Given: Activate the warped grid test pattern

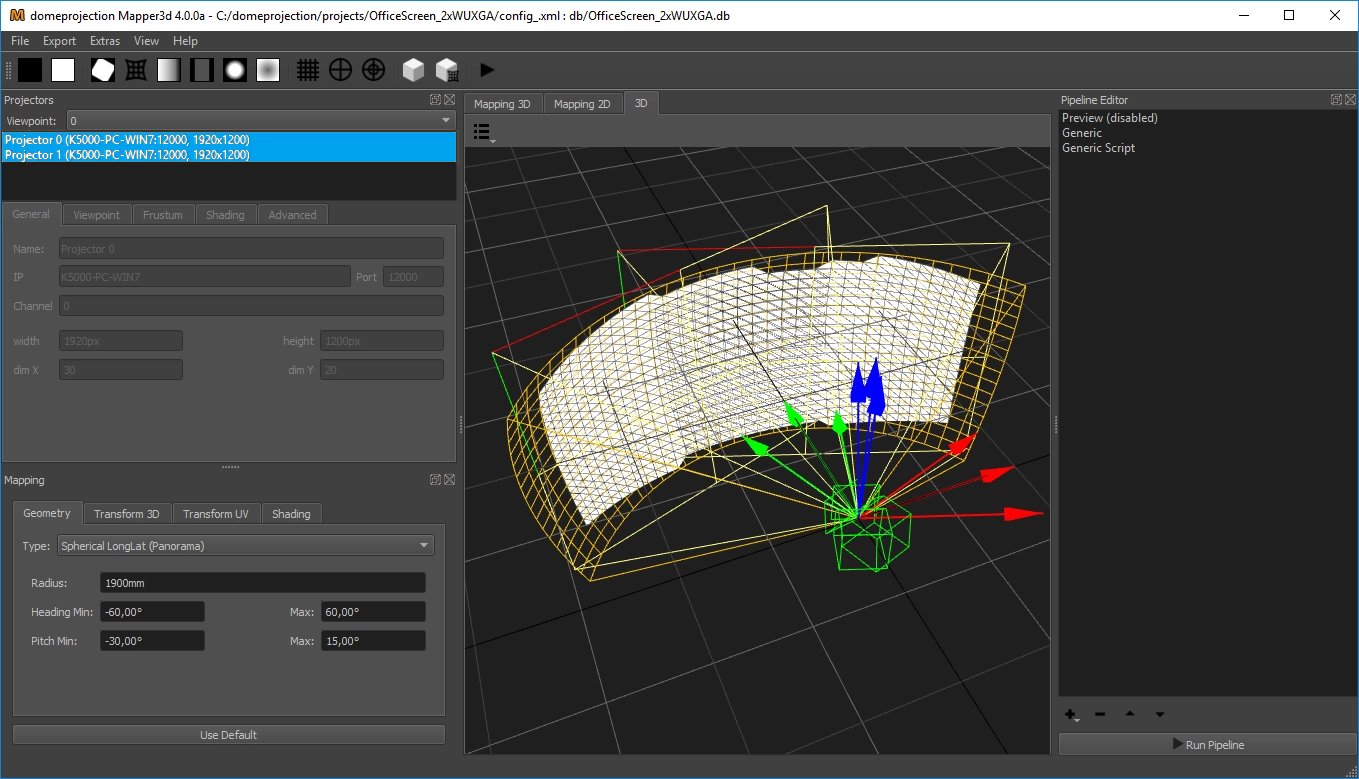Looking at the screenshot, I should tap(135, 69).
